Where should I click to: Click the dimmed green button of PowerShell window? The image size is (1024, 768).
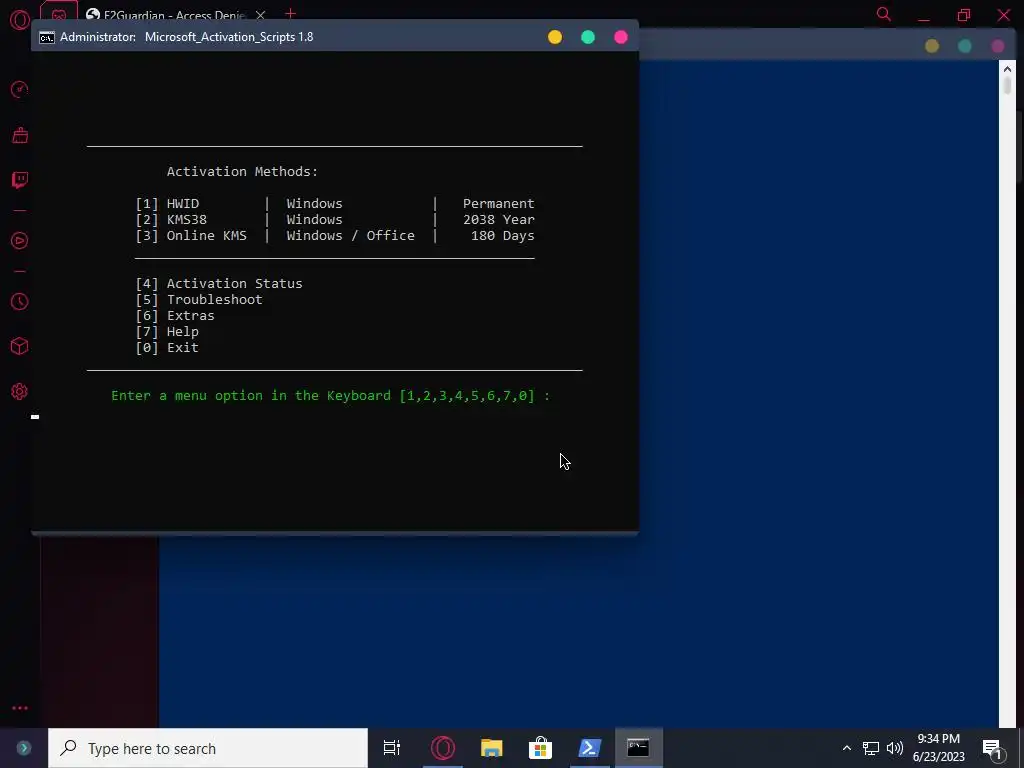click(x=965, y=46)
